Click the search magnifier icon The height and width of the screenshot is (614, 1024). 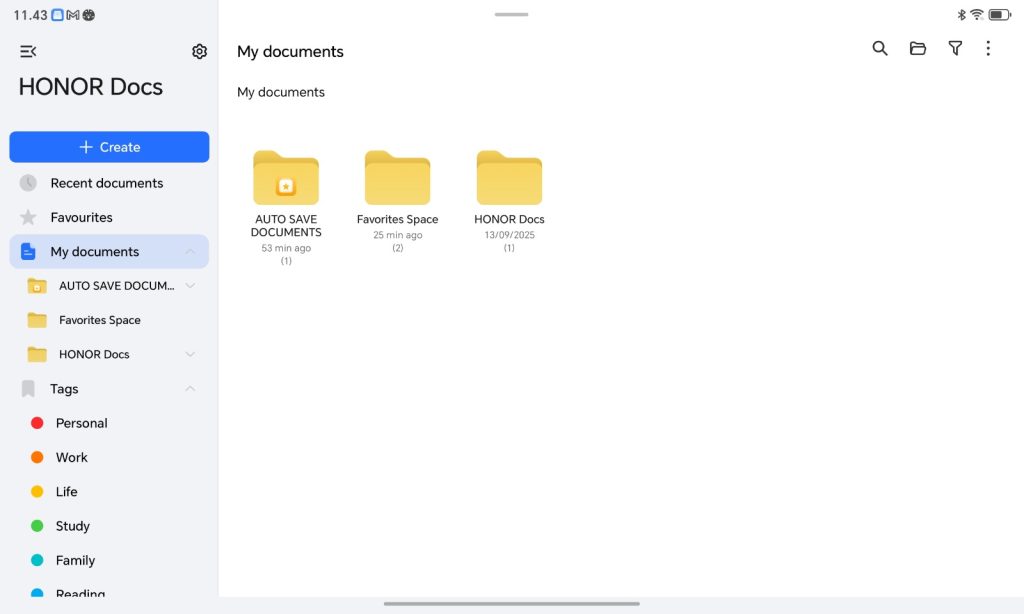[880, 48]
